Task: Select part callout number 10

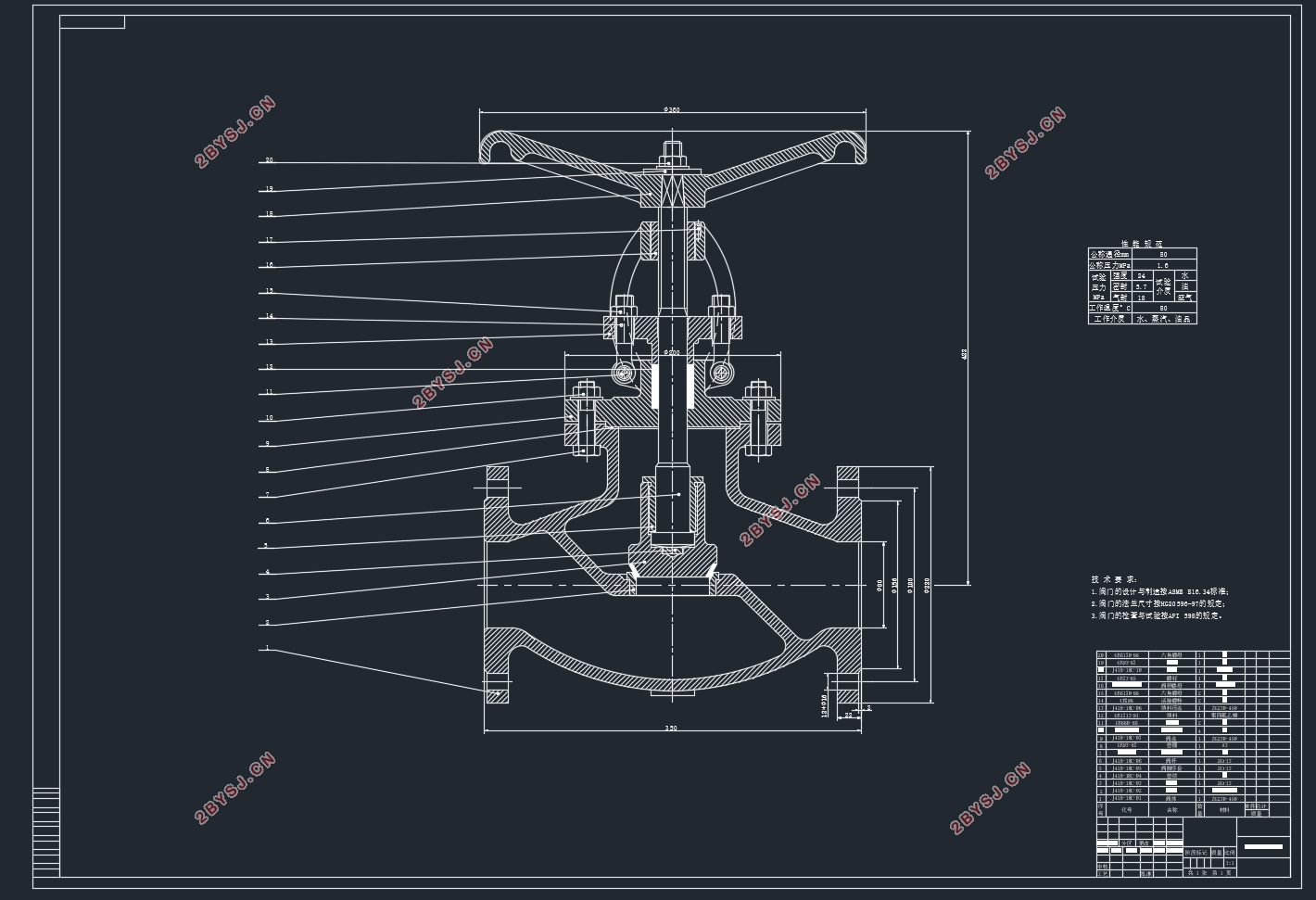Action: click(269, 418)
